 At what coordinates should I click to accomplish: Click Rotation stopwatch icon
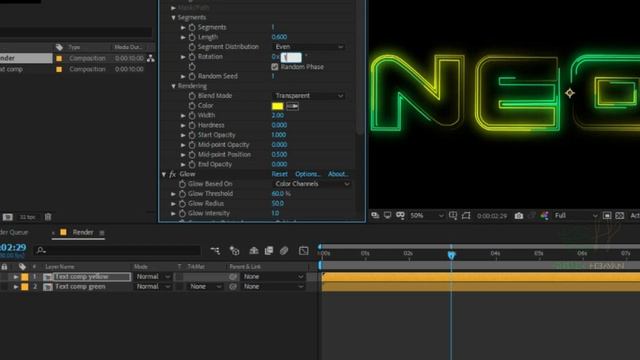[x=192, y=57]
